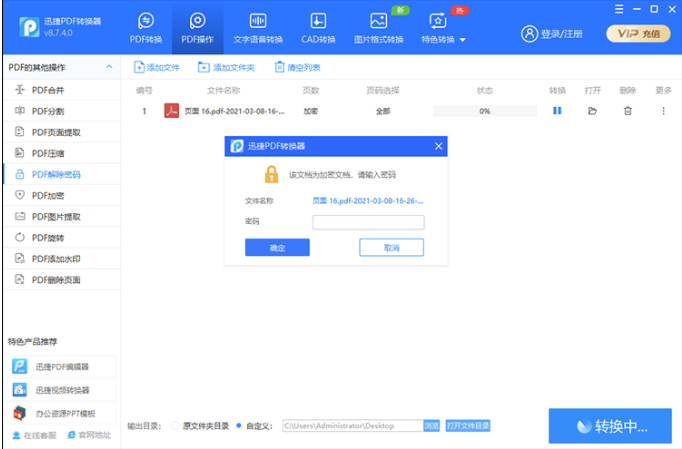Open the CAD转换 tab
This screenshot has width=682, height=449.
point(318,28)
